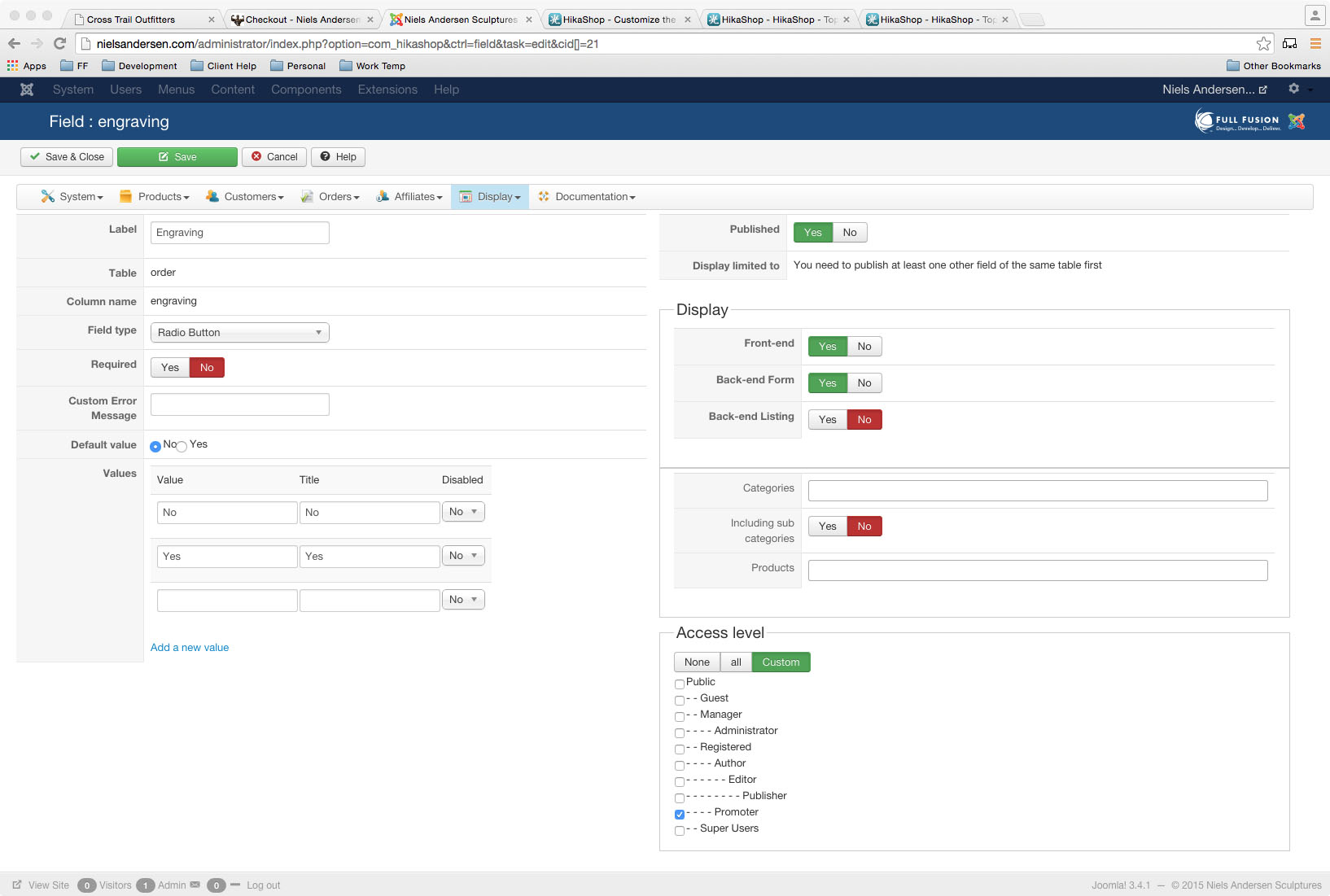The image size is (1330, 896).
Task: Open the Apps grid shortcut
Action: pos(27,66)
